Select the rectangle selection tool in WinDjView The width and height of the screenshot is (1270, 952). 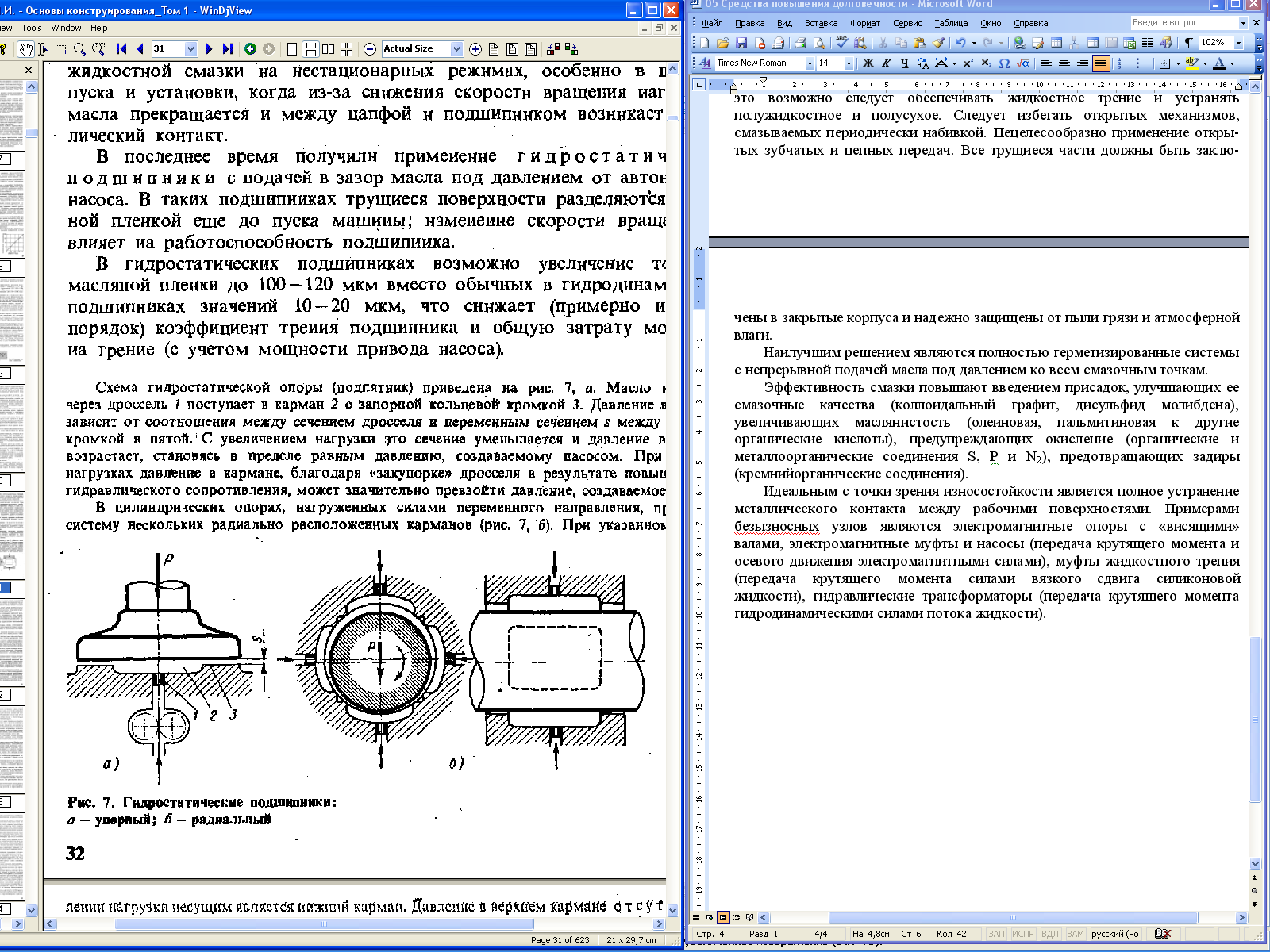coord(61,49)
